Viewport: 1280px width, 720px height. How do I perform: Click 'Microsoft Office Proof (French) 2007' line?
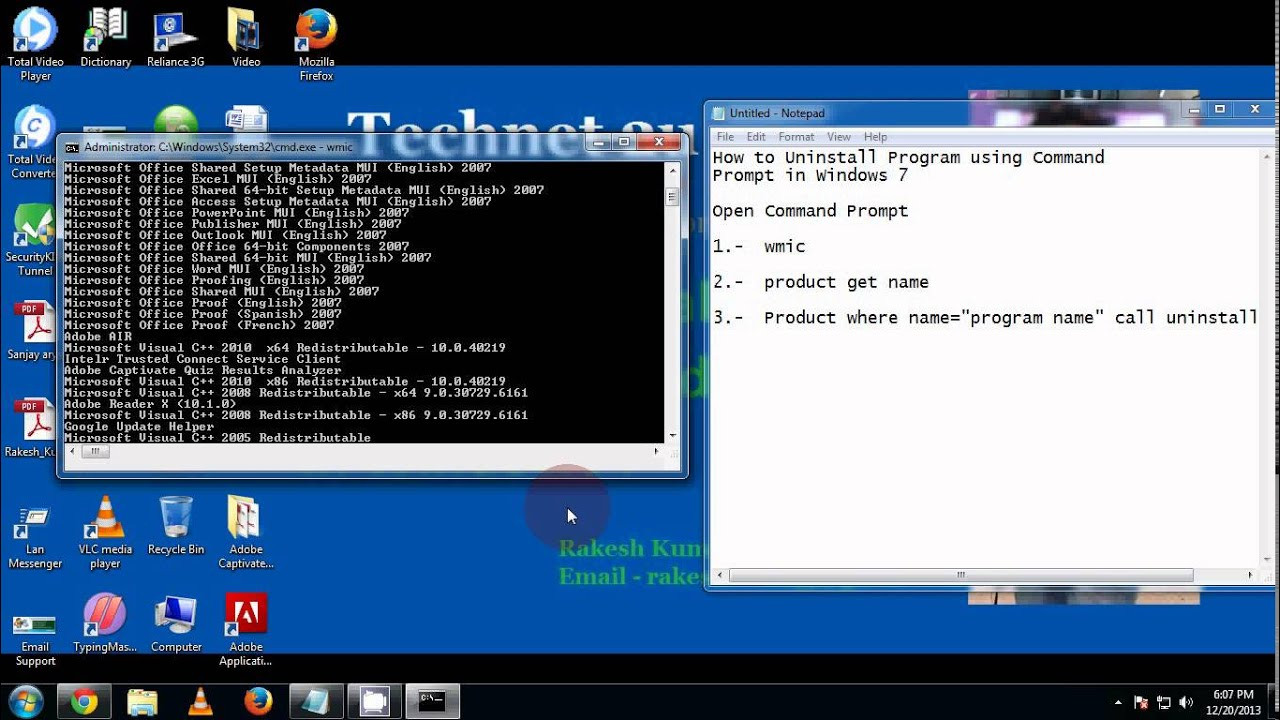[199, 325]
